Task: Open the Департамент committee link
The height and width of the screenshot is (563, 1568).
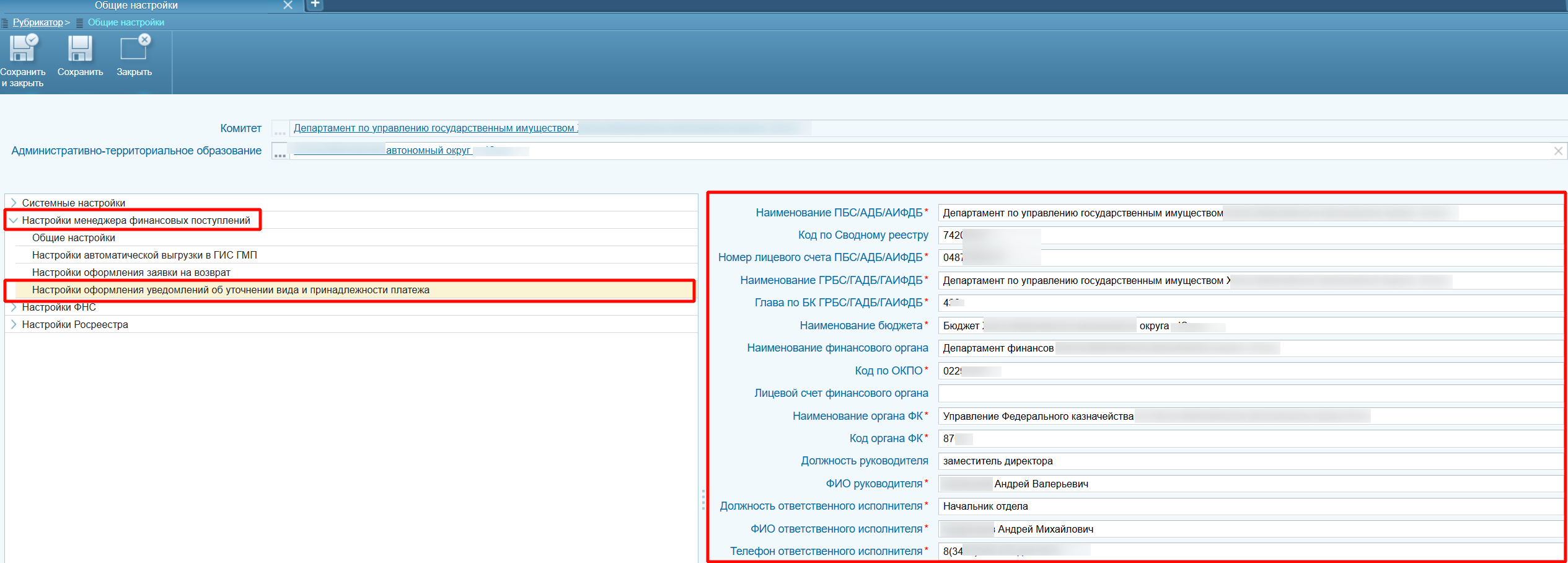Action: tap(435, 128)
